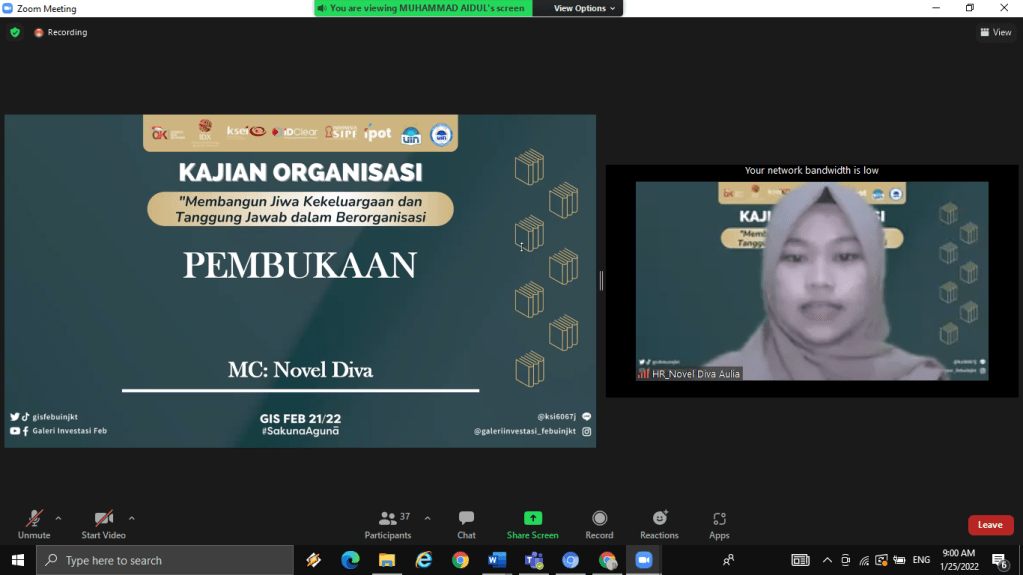
Task: Open the Reactions menu
Action: coord(659,523)
